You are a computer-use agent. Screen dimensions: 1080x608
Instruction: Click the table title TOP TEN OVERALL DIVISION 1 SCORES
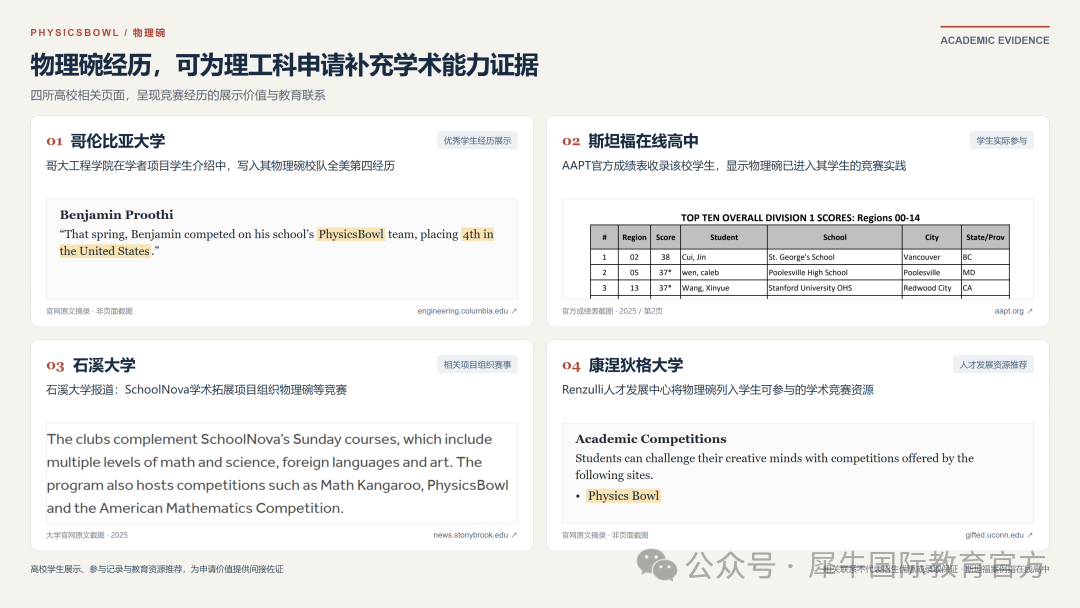pos(800,218)
